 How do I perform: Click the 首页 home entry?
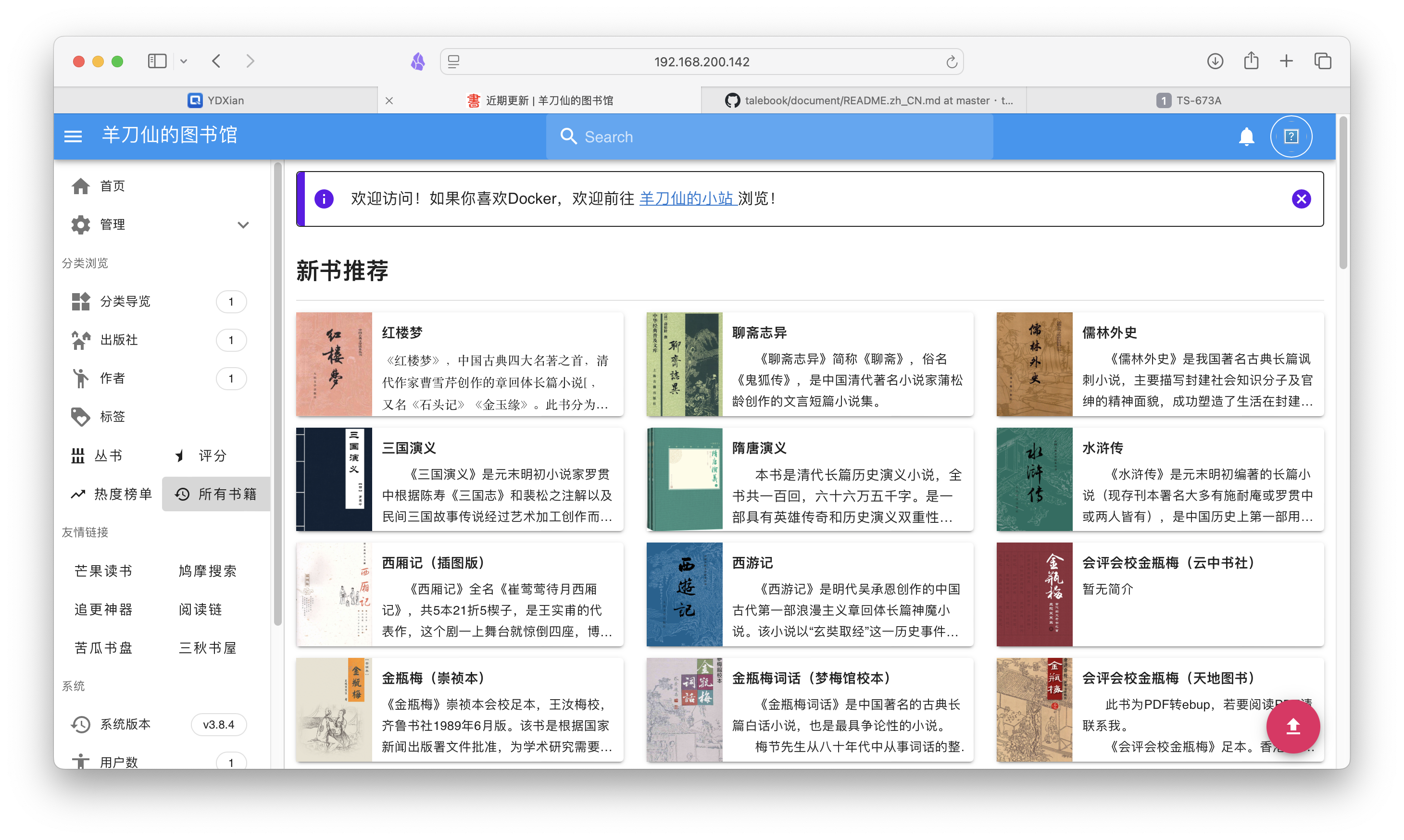[x=112, y=185]
